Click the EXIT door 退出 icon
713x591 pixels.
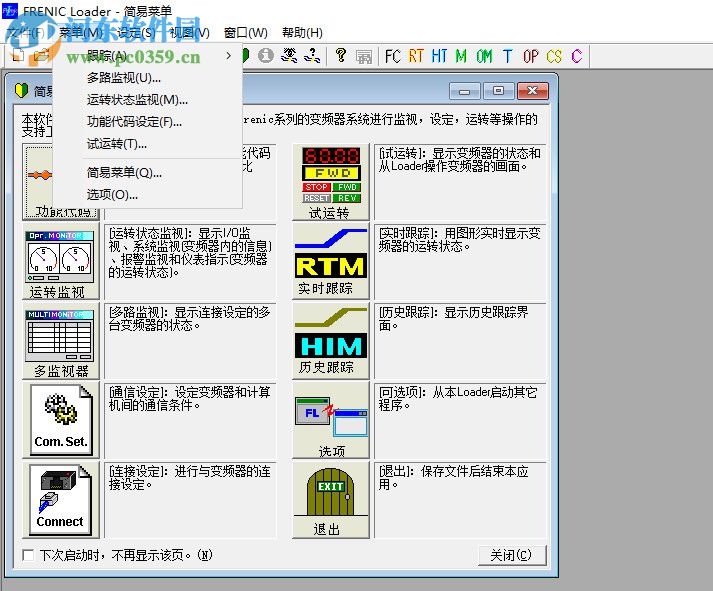coord(331,500)
